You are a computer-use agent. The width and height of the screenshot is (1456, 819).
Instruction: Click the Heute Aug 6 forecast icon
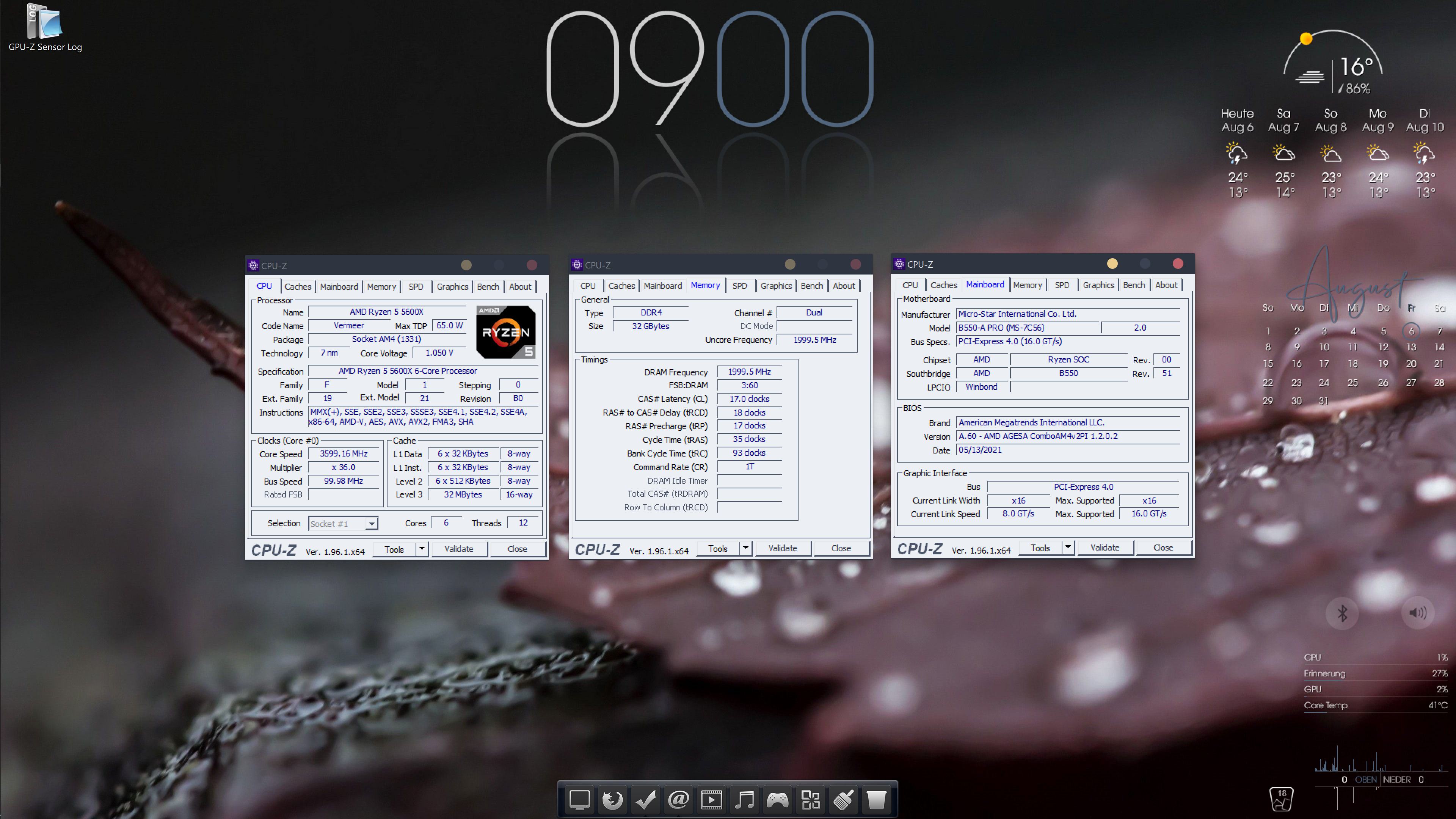(x=1237, y=154)
